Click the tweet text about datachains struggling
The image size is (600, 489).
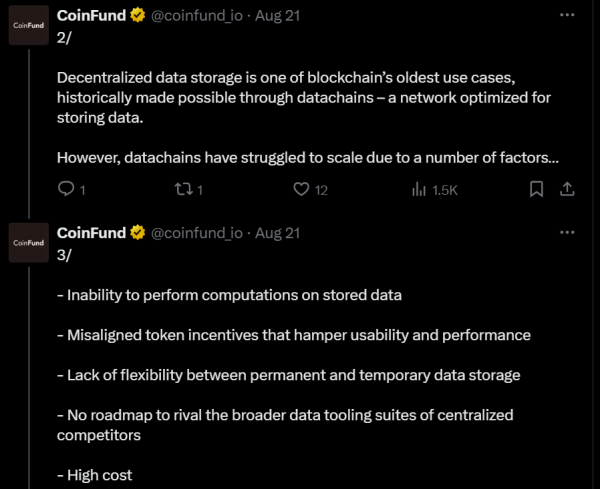307,157
